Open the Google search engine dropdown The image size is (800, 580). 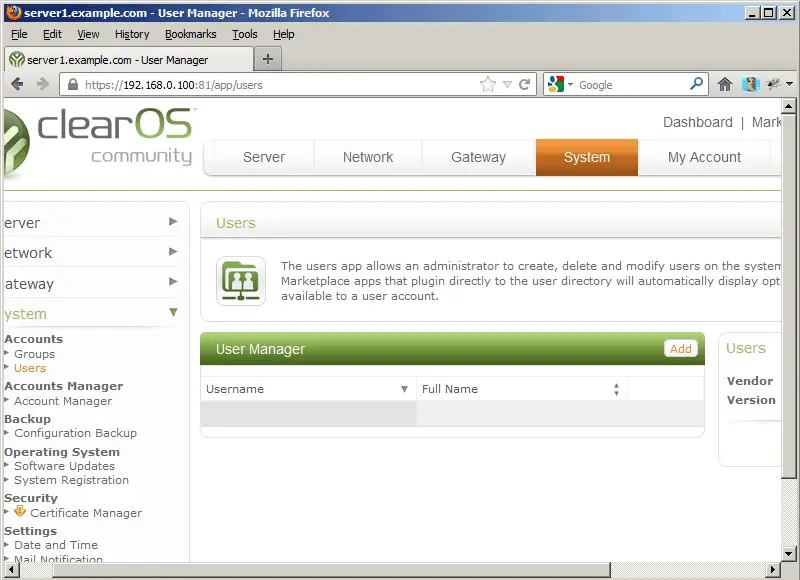pyautogui.click(x=561, y=85)
